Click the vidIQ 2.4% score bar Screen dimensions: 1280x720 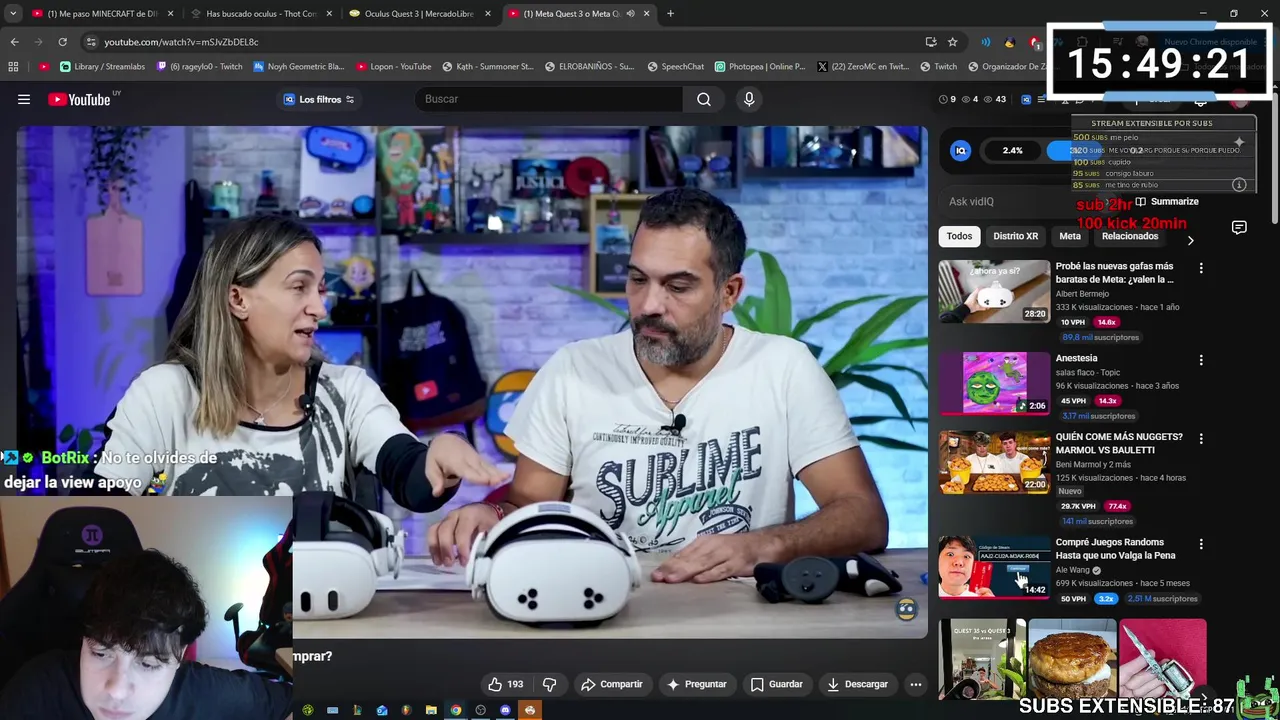pyautogui.click(x=1012, y=151)
